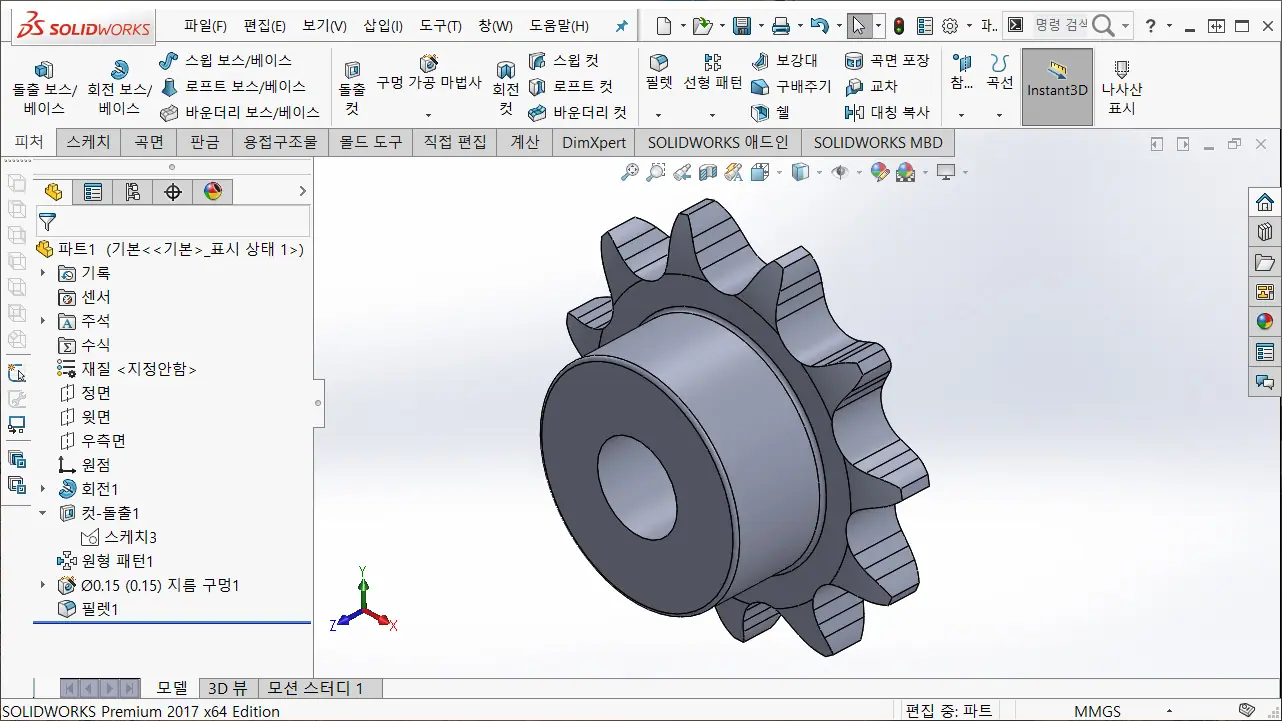Viewport: 1282px width, 721px height.
Task: Open the PropertyManager tab
Action: pyautogui.click(x=93, y=192)
